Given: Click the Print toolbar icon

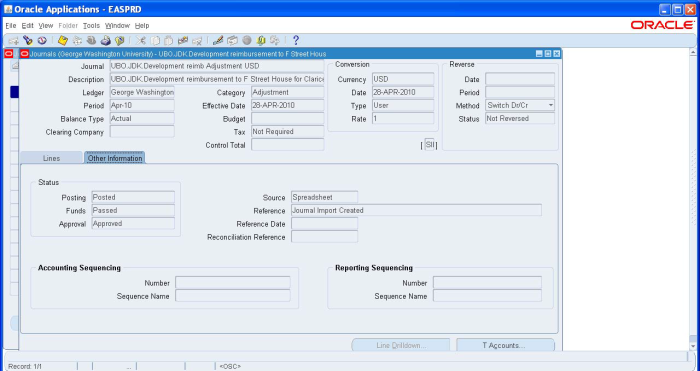Looking at the screenshot, I should point(105,41).
